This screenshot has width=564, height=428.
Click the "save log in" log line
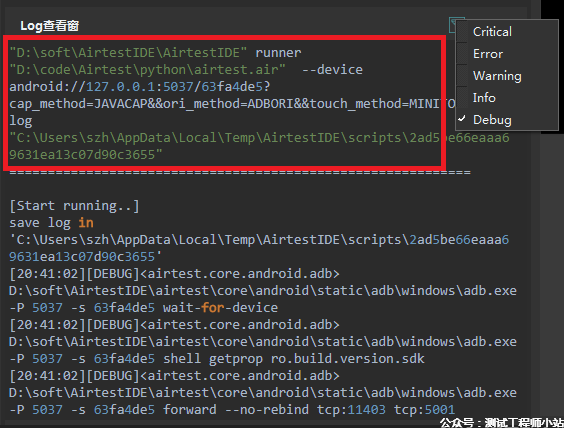pyautogui.click(x=51, y=223)
